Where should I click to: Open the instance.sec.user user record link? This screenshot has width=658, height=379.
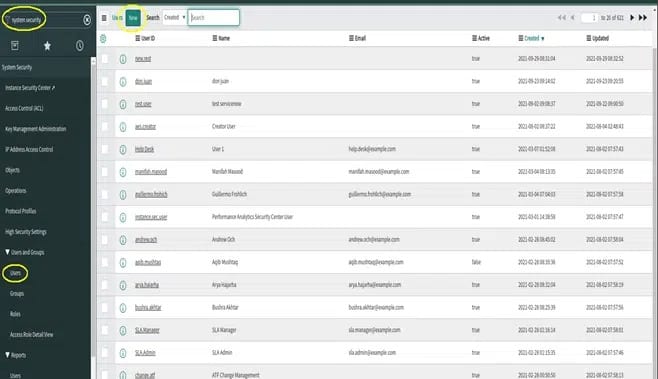click(x=151, y=217)
